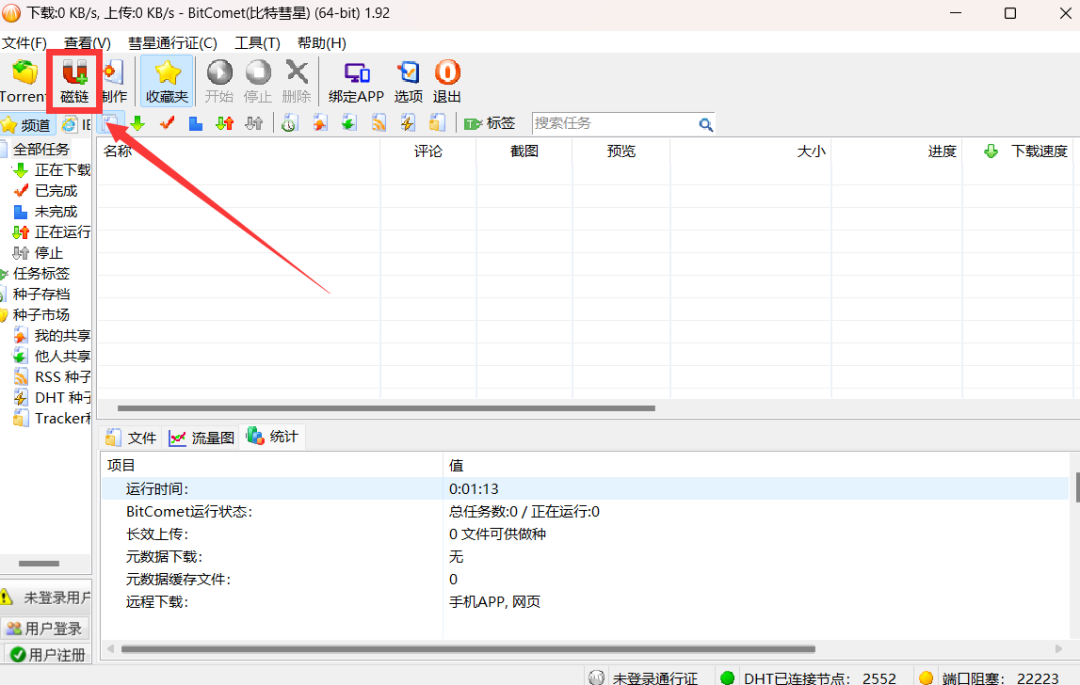Image resolution: width=1080 pixels, height=685 pixels.
Task: Open the 彗星通行证(C) menu
Action: coord(173,43)
